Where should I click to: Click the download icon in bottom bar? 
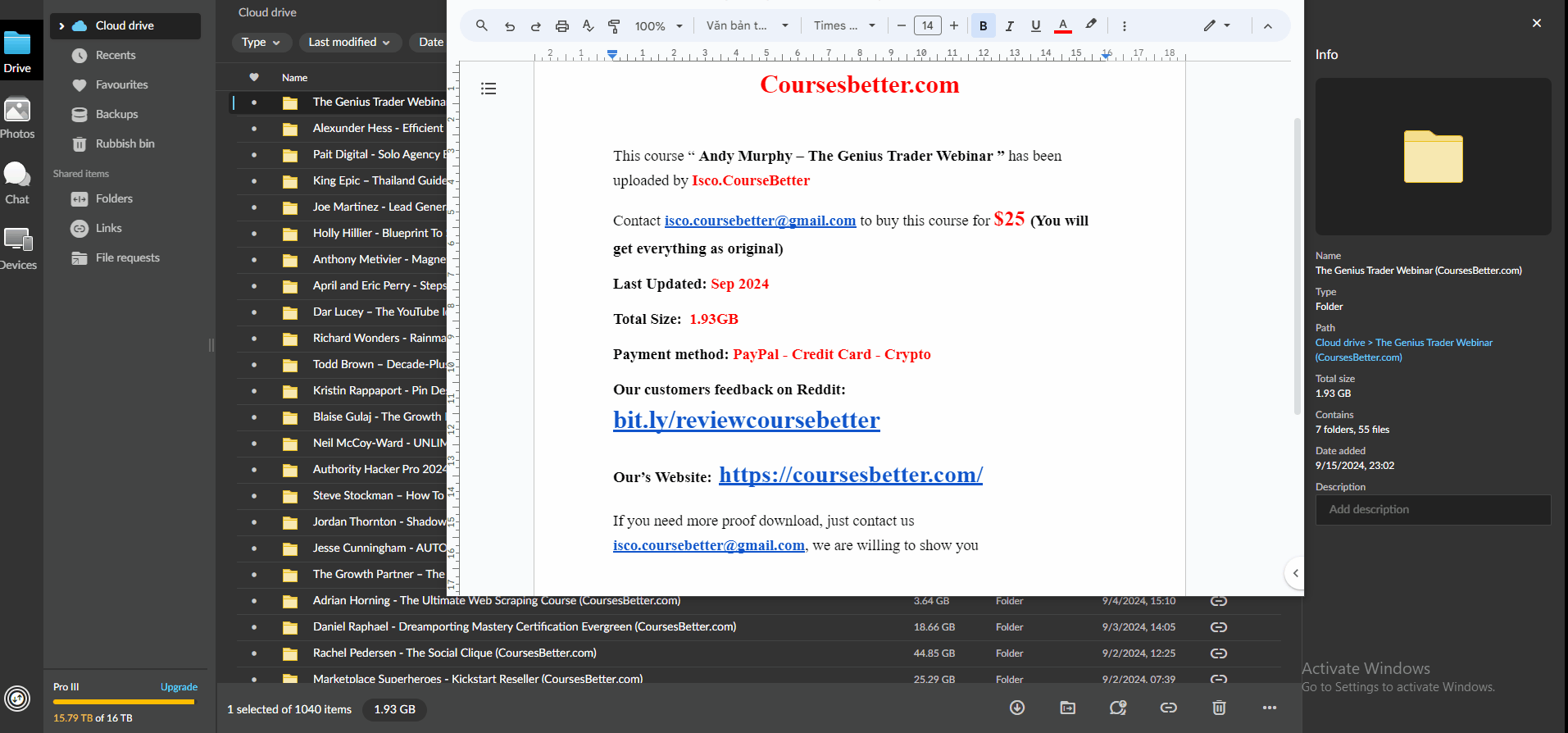[1017, 708]
